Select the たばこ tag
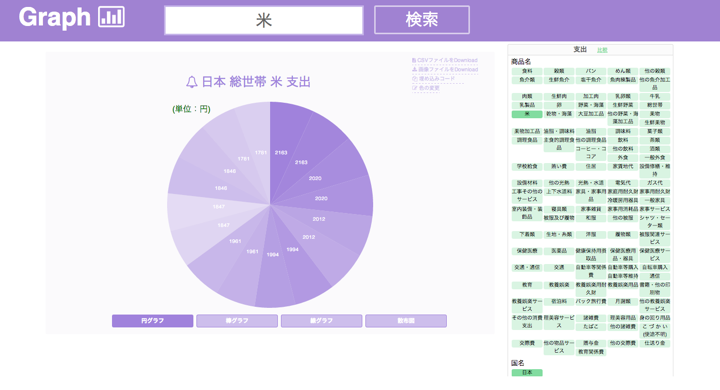Image resolution: width=720 pixels, height=390 pixels. (591, 327)
